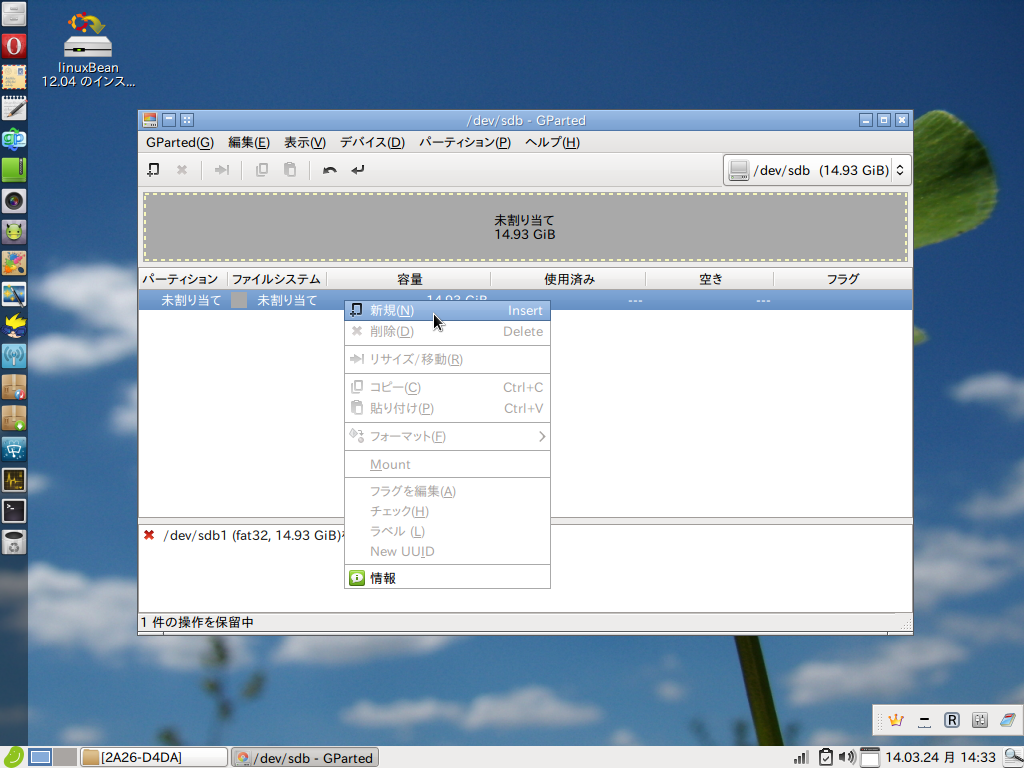
Task: Click the 空き column header
Action: 710,279
